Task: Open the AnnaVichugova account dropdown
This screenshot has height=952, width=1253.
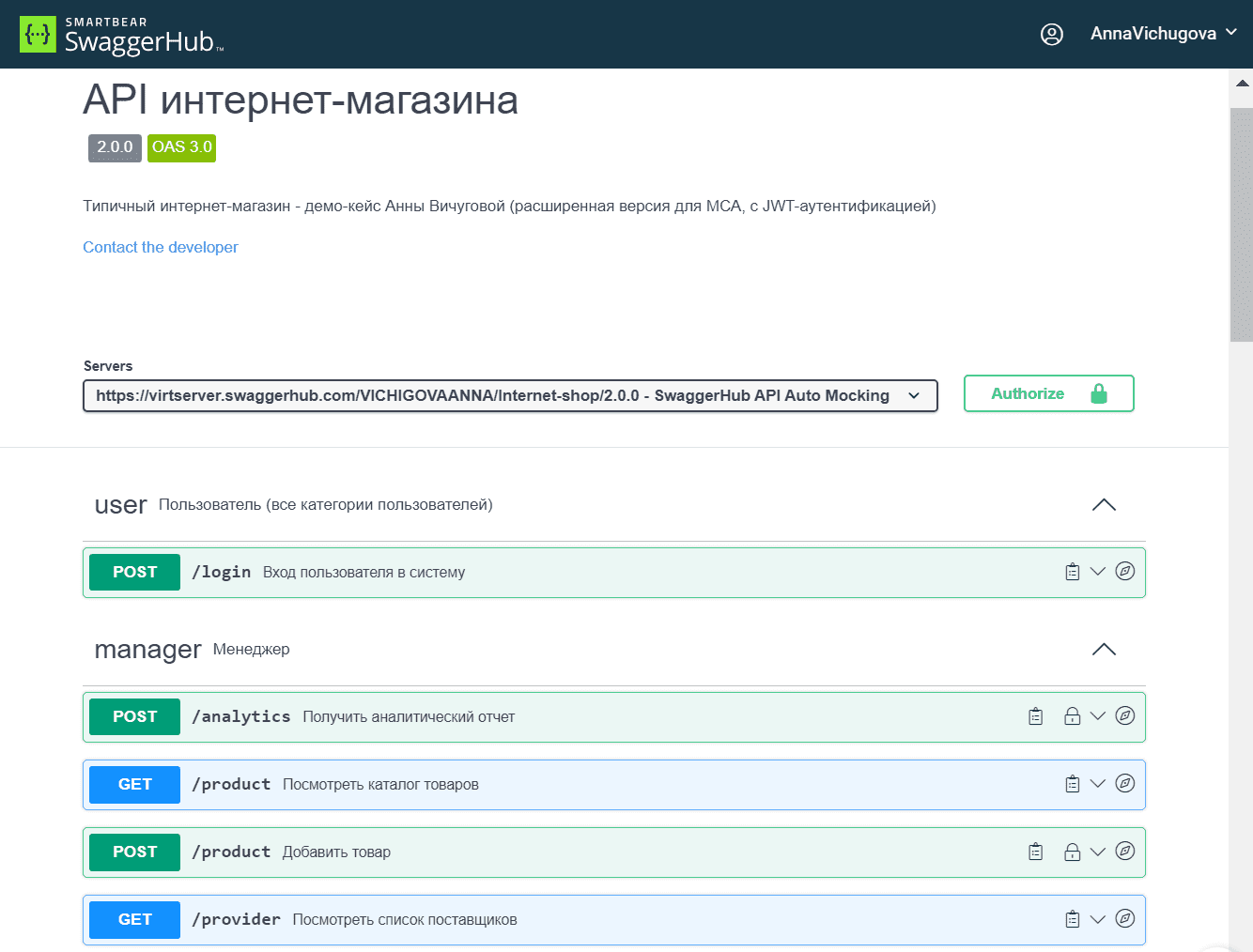Action: coord(1164,34)
